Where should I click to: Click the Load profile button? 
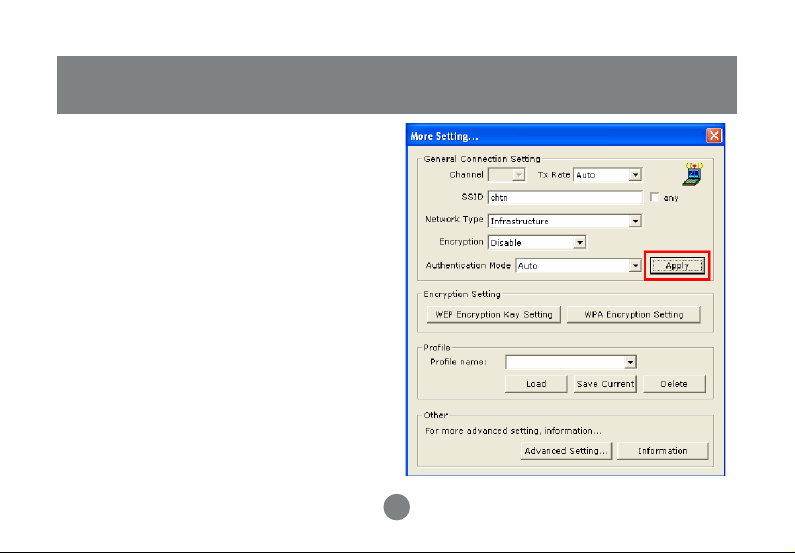pyautogui.click(x=536, y=384)
